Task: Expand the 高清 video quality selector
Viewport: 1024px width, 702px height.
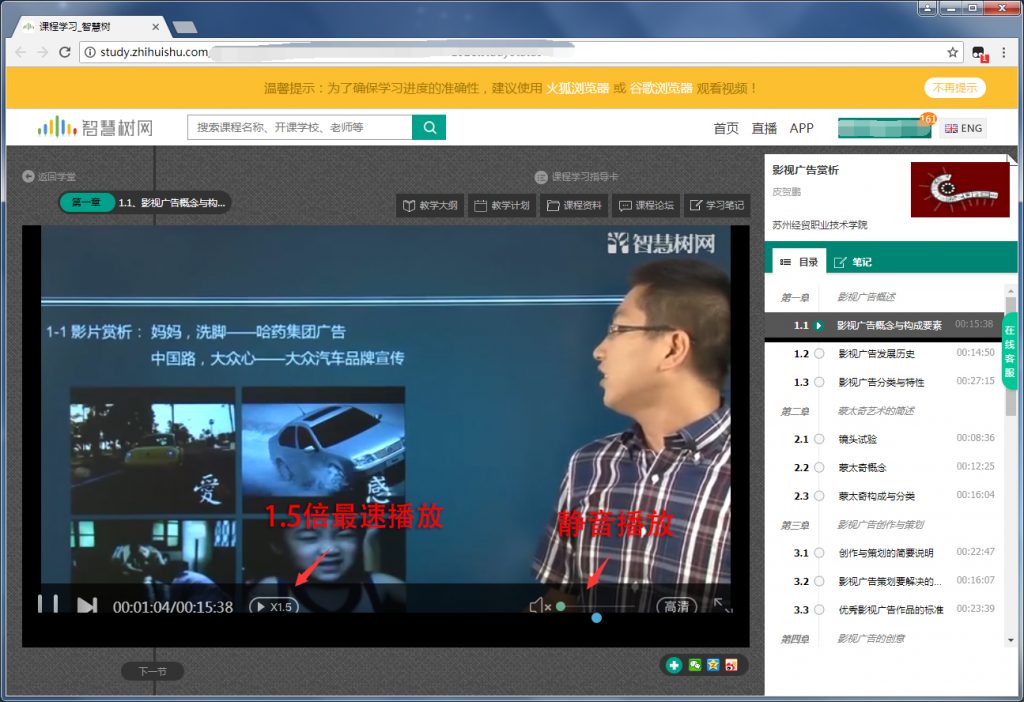Action: click(676, 604)
